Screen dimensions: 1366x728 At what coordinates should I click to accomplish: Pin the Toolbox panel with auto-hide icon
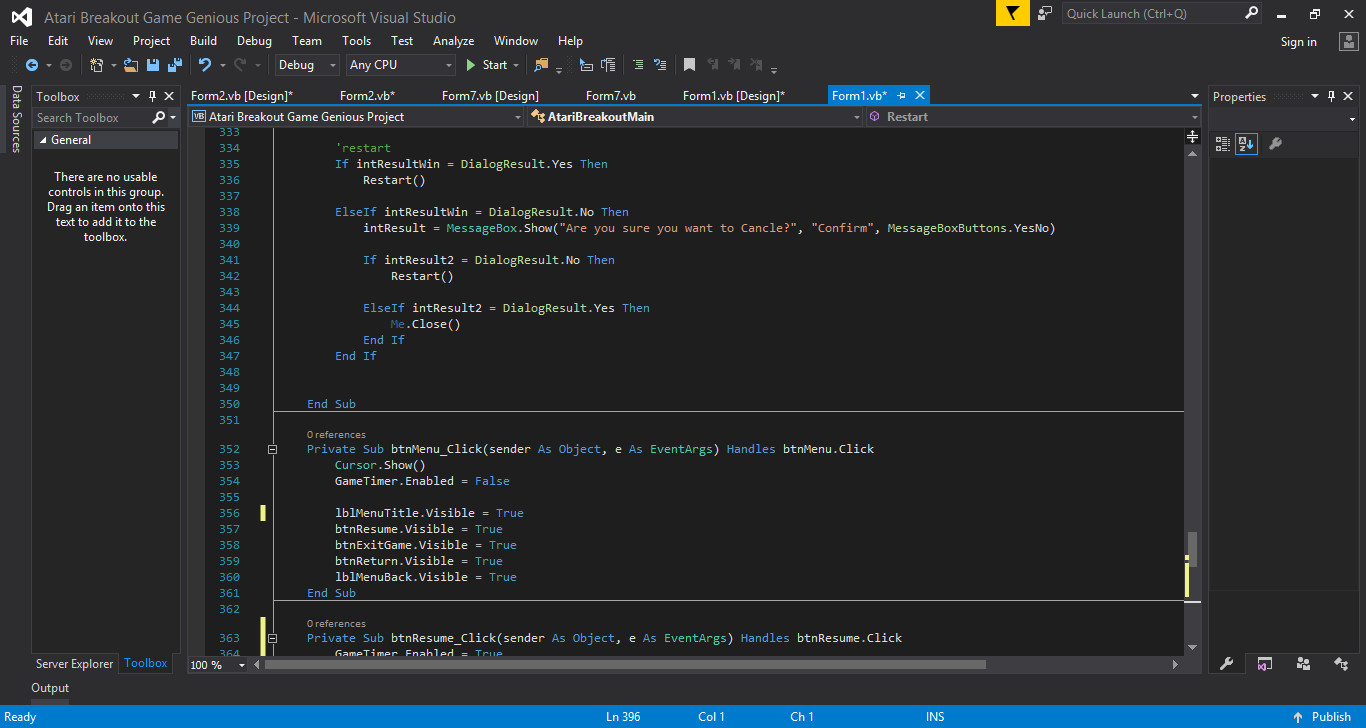tap(153, 96)
